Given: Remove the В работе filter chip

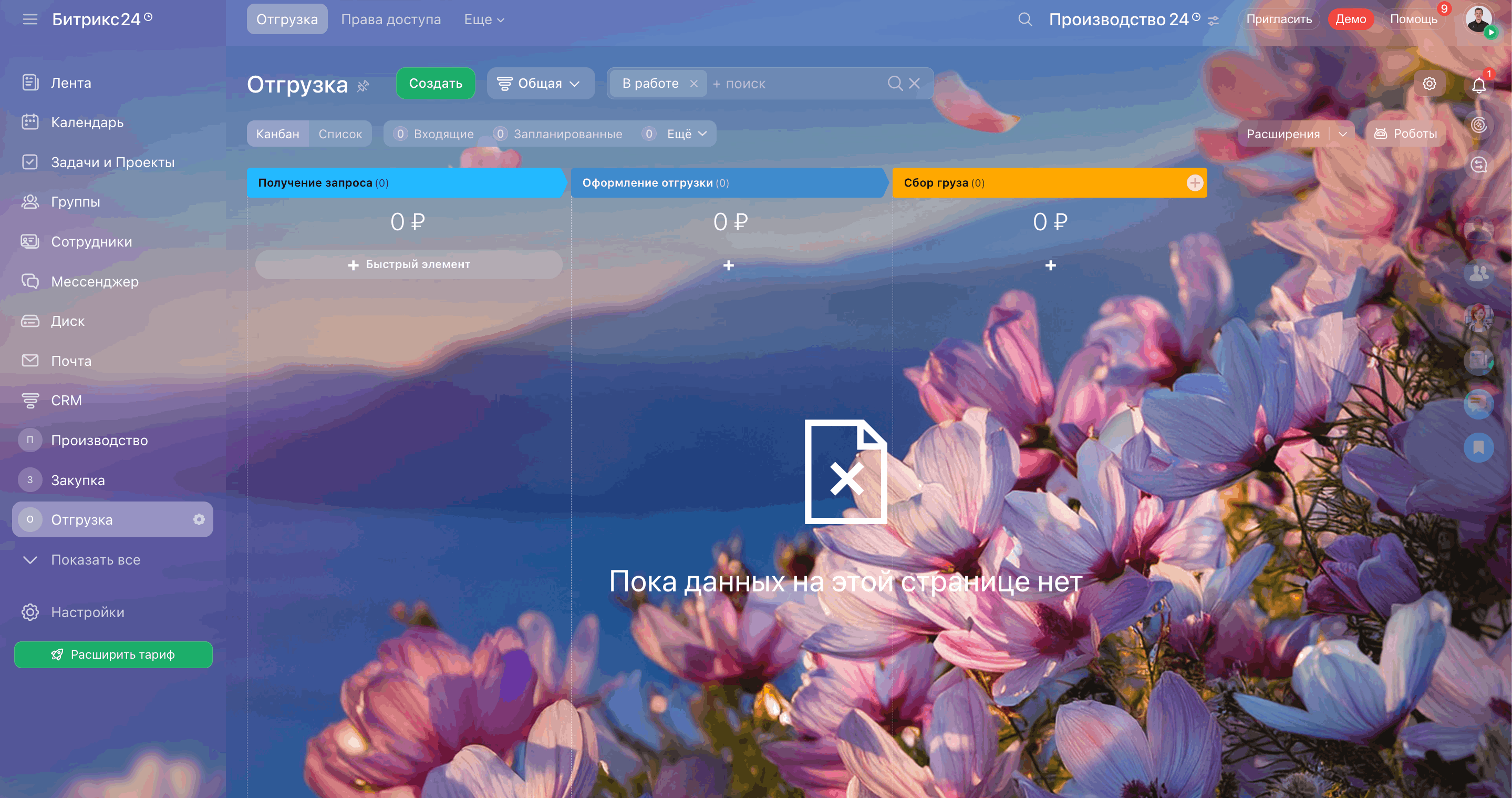Looking at the screenshot, I should click(x=694, y=84).
